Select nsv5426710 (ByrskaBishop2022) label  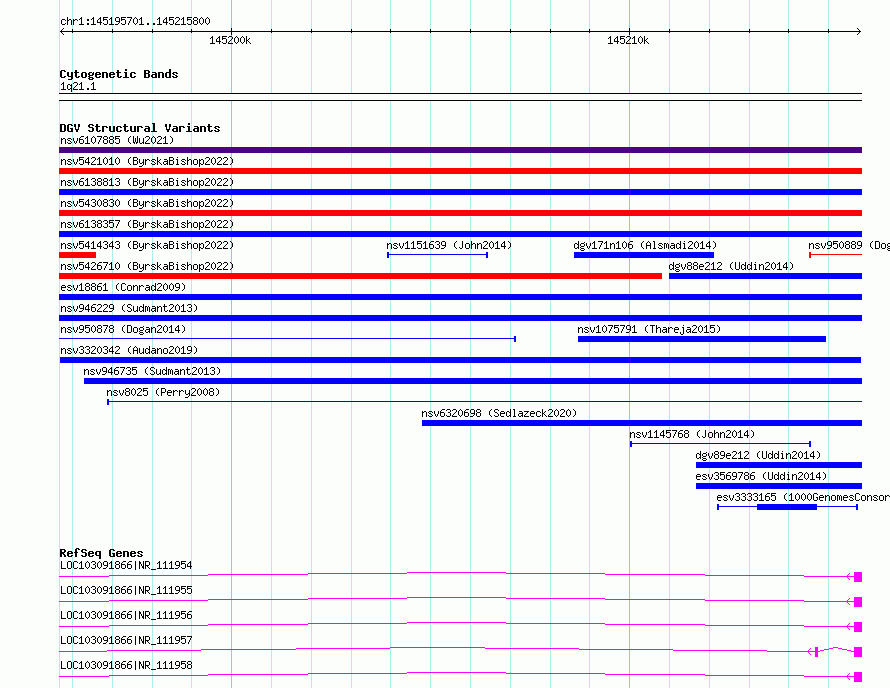coord(147,266)
